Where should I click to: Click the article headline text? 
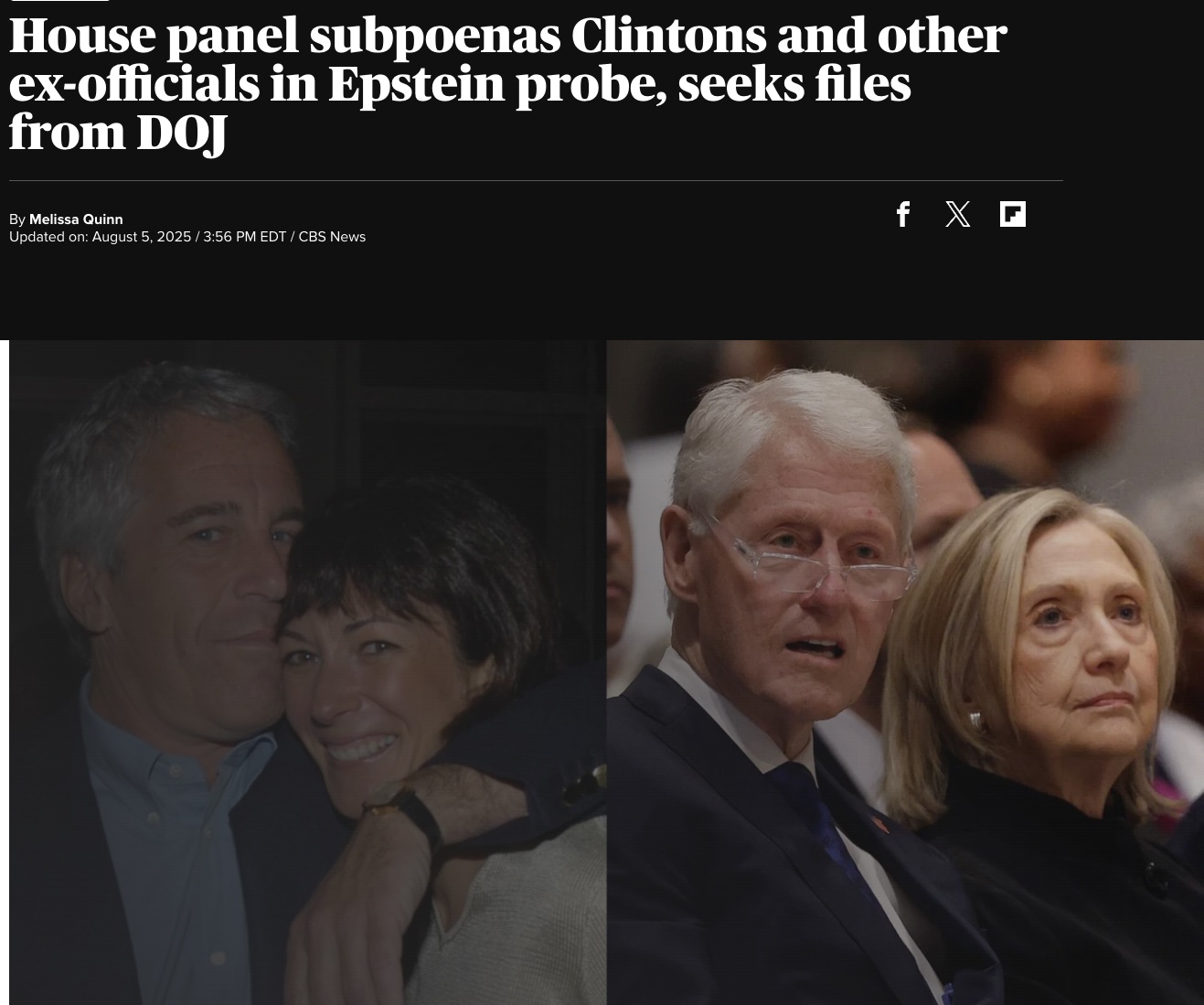[507, 83]
